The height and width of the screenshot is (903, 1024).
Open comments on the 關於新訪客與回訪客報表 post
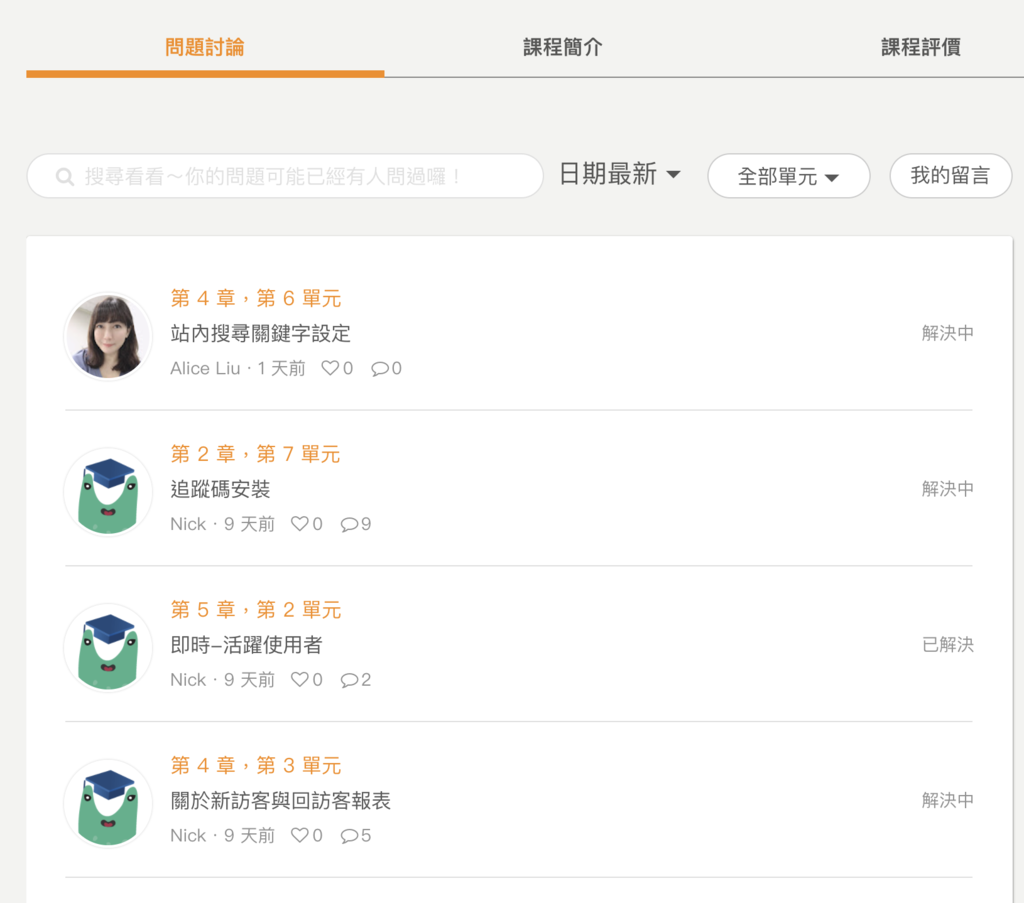pos(349,836)
